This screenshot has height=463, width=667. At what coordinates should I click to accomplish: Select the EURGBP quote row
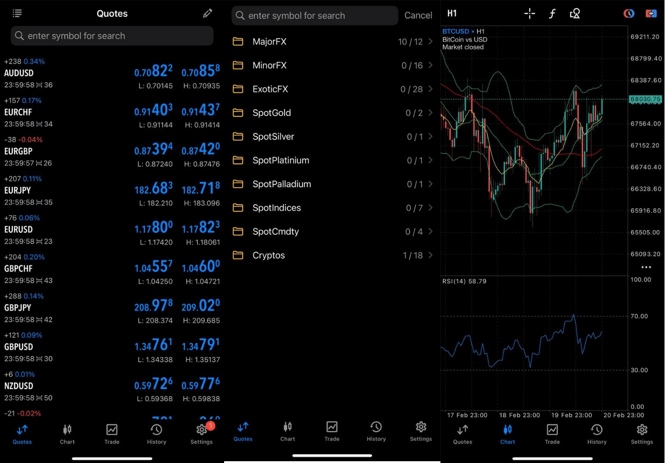(112, 151)
